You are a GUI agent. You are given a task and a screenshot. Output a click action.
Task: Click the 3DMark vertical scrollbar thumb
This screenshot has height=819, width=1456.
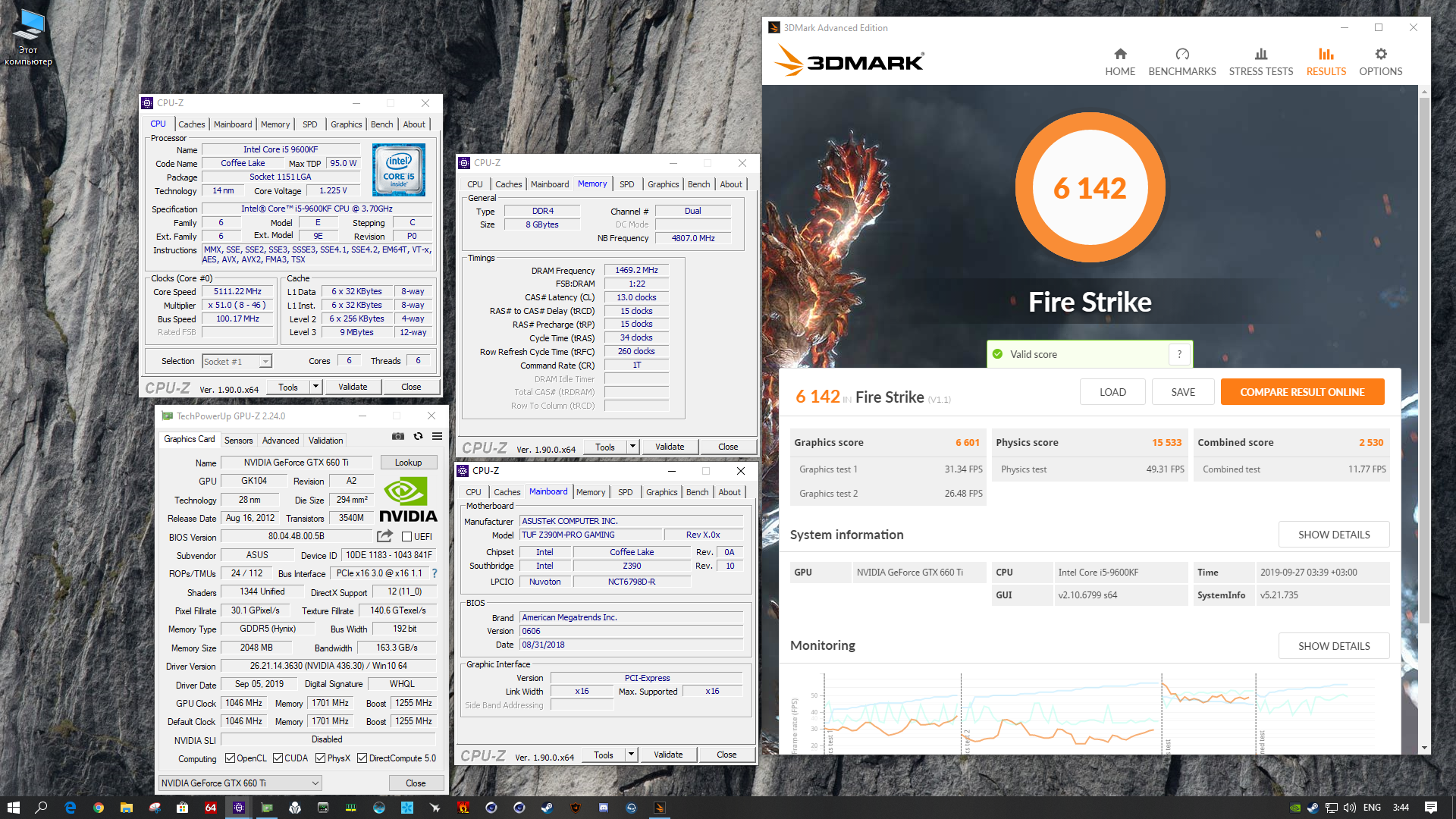pyautogui.click(x=1424, y=360)
